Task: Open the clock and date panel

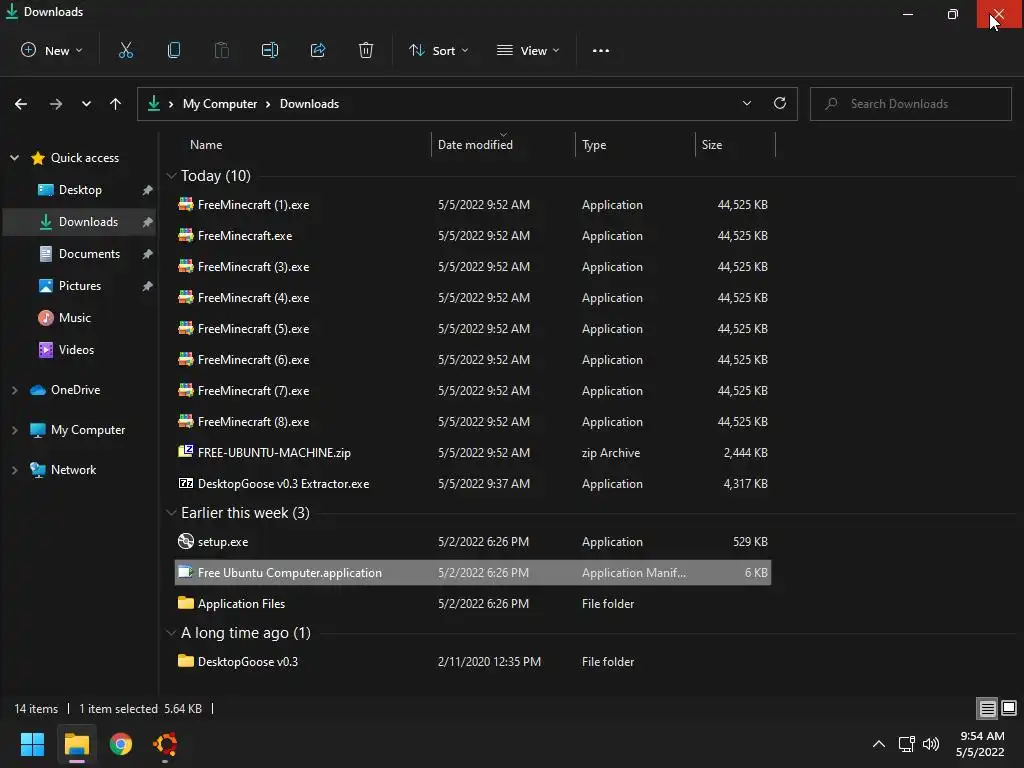Action: 980,744
